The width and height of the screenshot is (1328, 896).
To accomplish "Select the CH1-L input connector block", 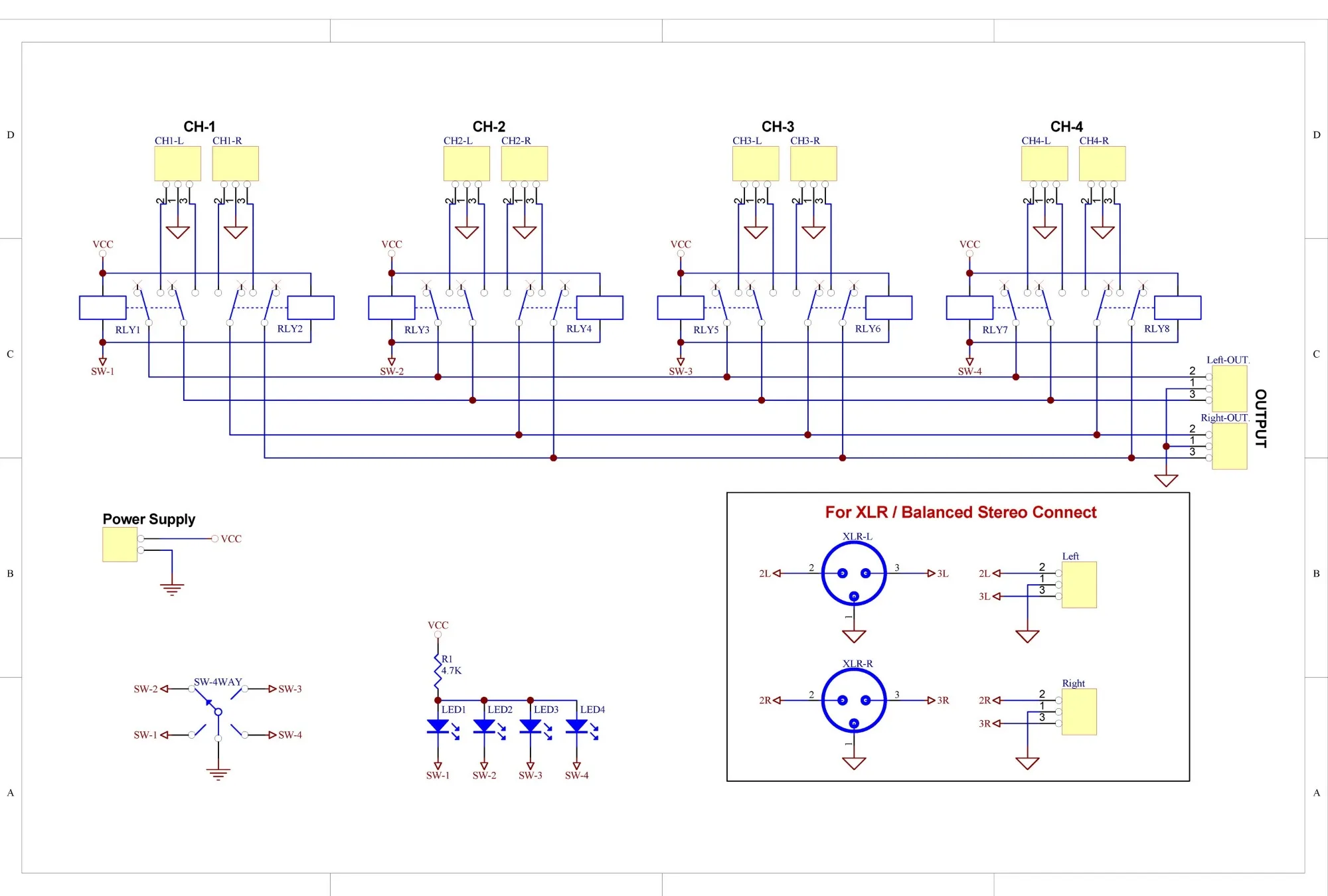I will click(177, 163).
